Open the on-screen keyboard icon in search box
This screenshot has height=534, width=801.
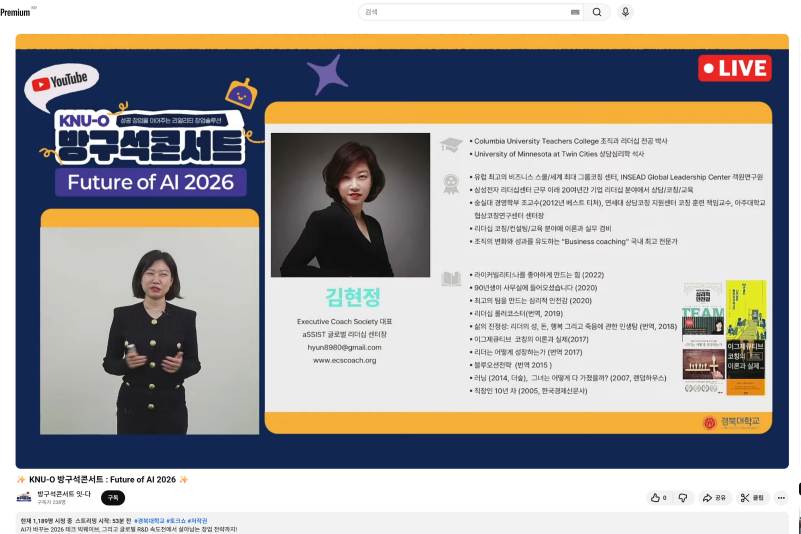(575, 12)
